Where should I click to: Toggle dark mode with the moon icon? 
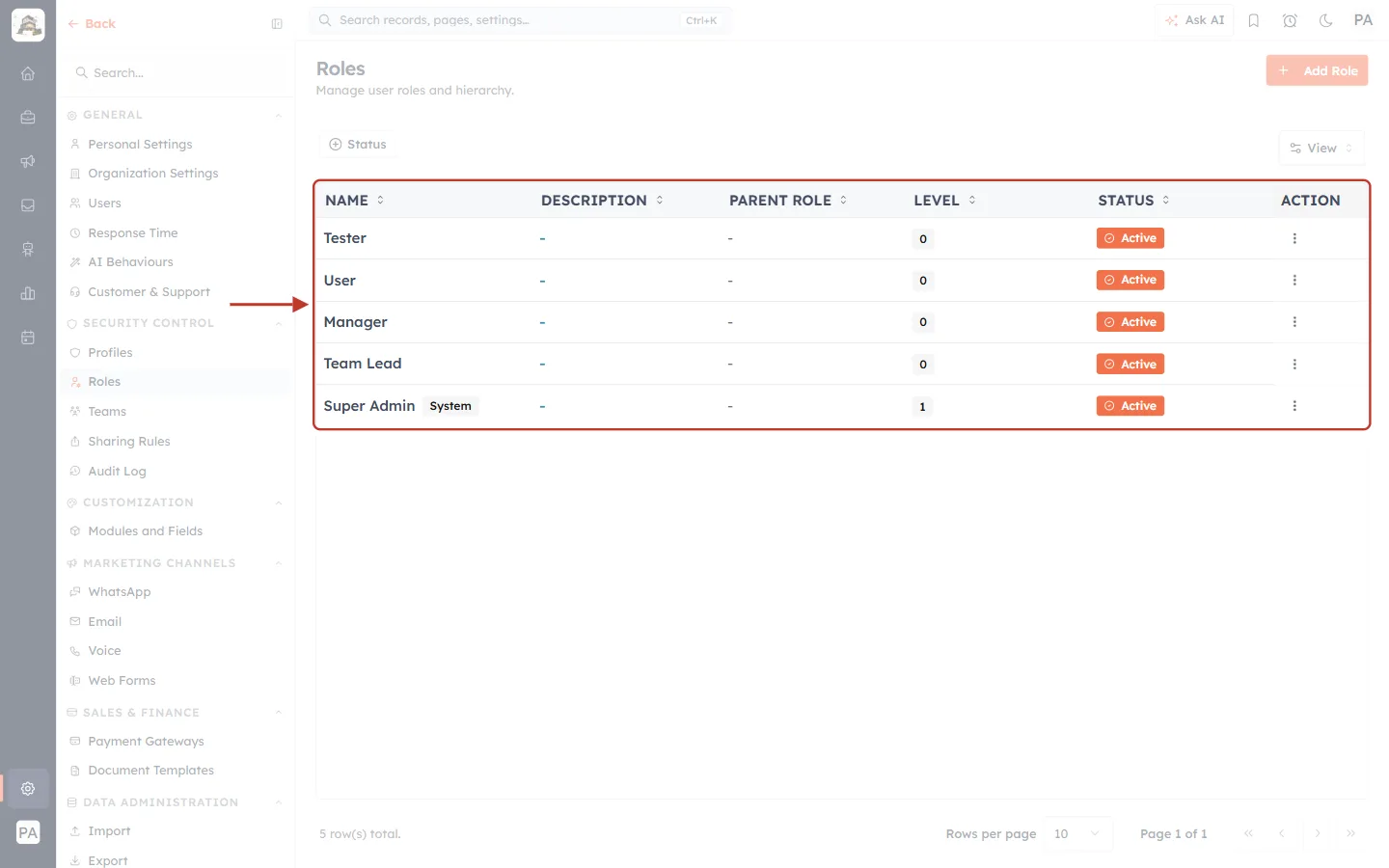tap(1326, 20)
